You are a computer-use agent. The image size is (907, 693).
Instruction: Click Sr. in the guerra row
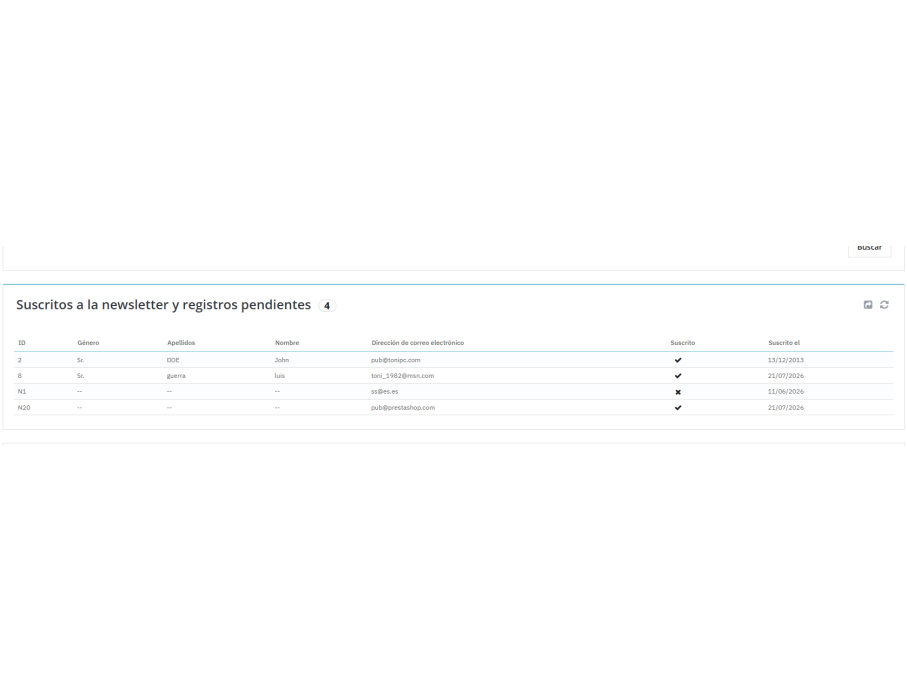pyautogui.click(x=80, y=375)
